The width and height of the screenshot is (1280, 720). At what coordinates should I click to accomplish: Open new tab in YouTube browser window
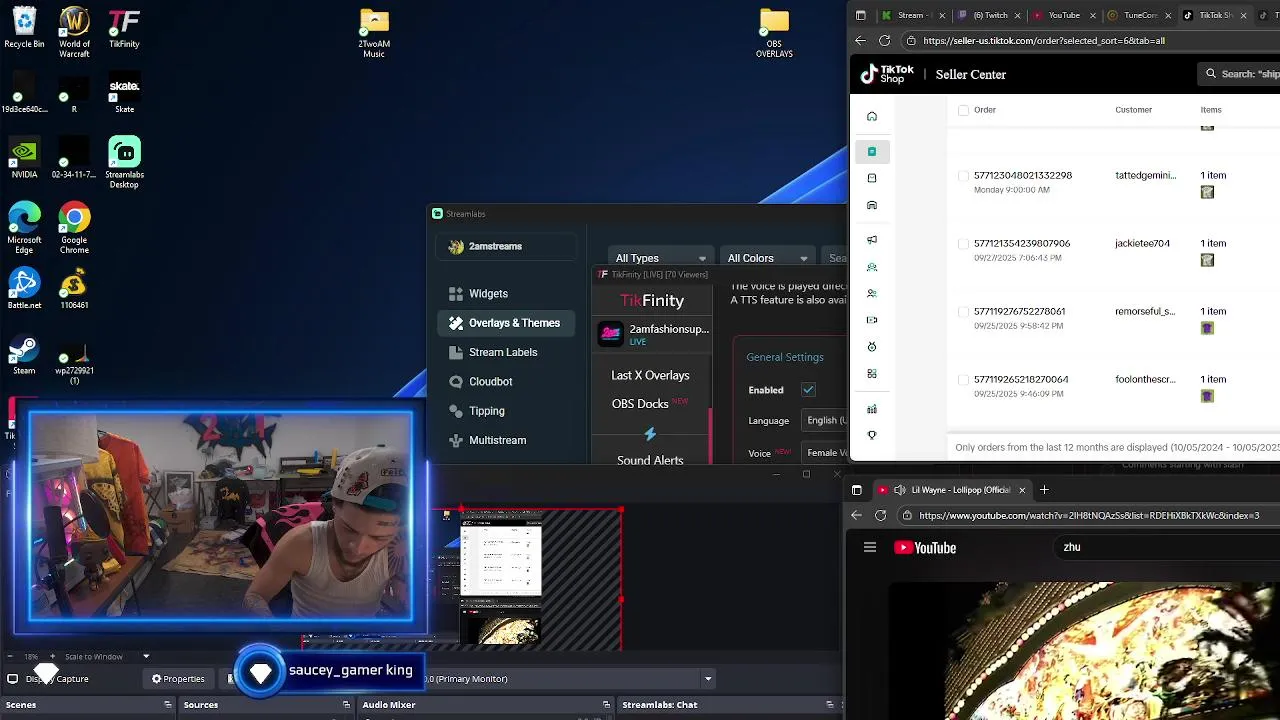tap(1044, 490)
